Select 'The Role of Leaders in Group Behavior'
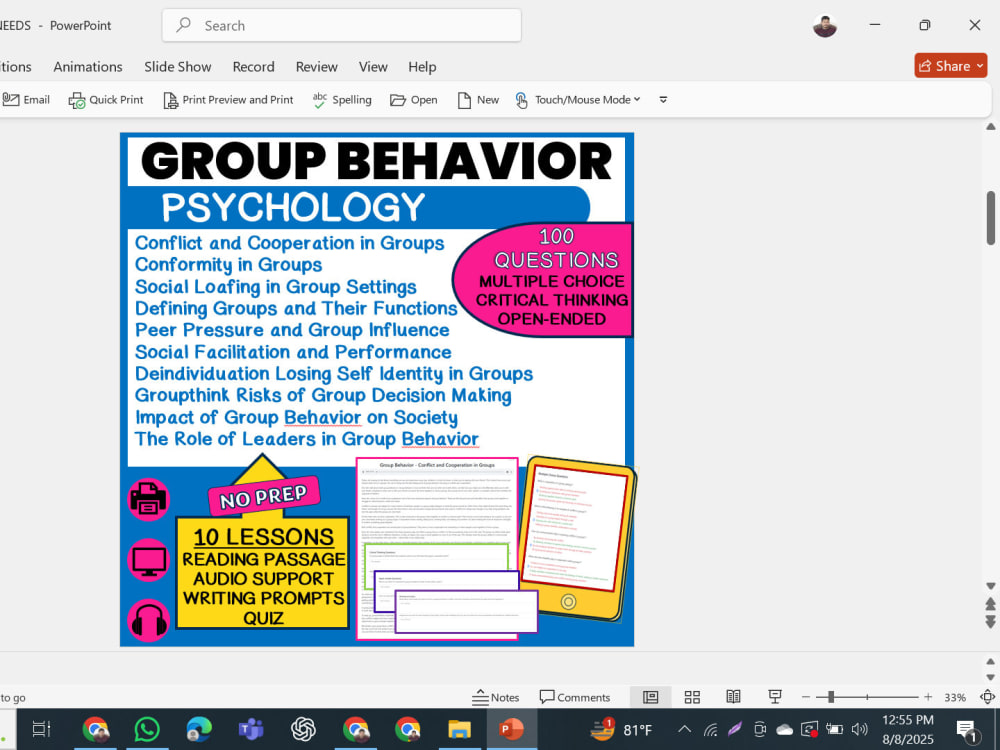 (306, 439)
